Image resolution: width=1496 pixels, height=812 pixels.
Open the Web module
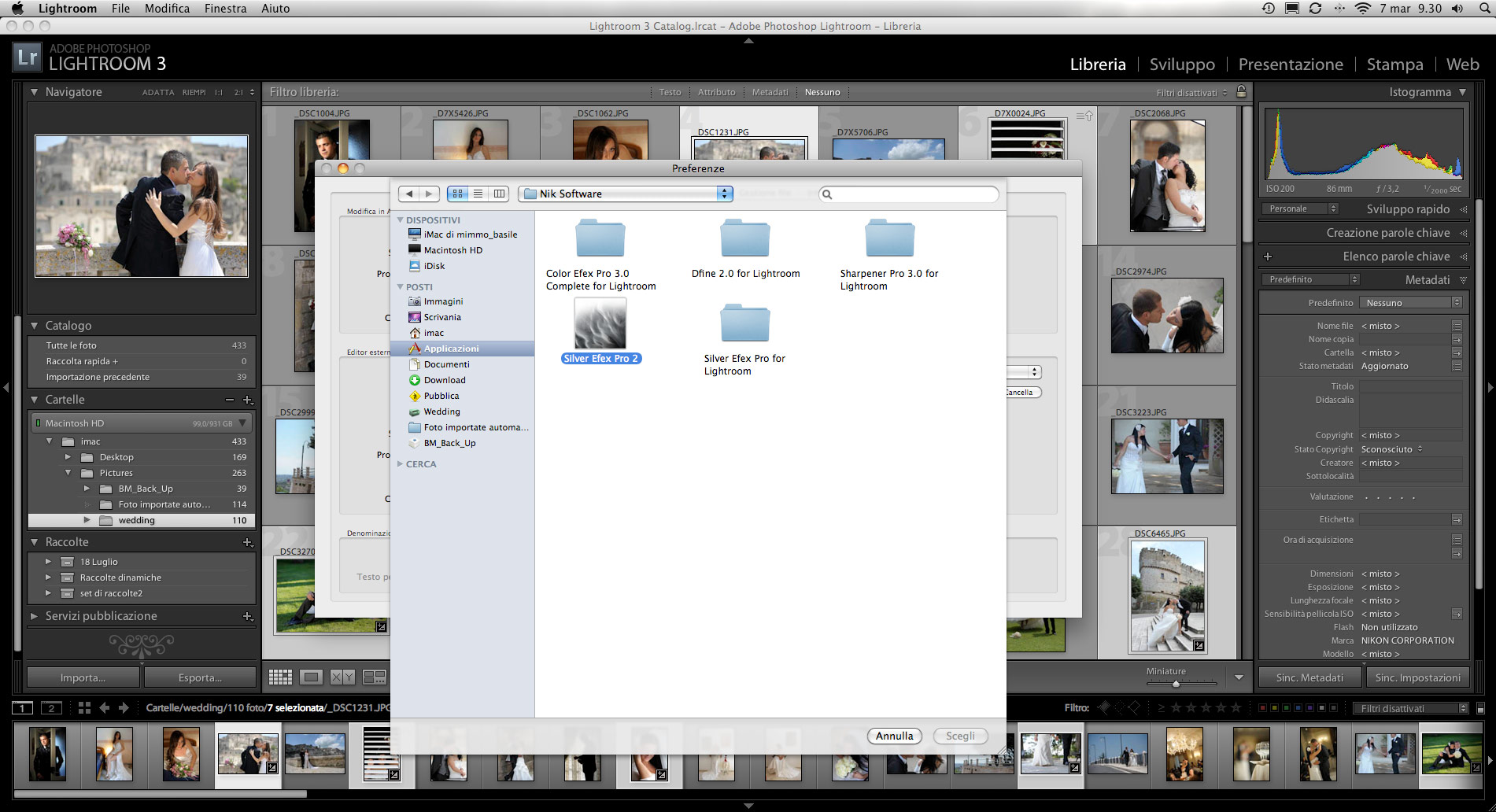pos(1462,65)
